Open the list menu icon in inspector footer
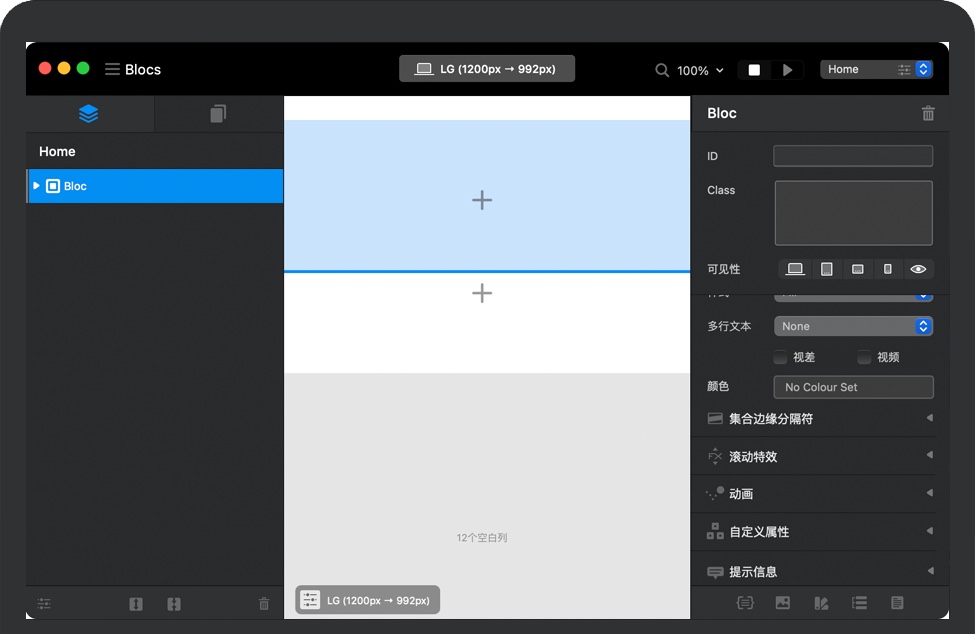Screen dimensions: 975x634 point(859,602)
